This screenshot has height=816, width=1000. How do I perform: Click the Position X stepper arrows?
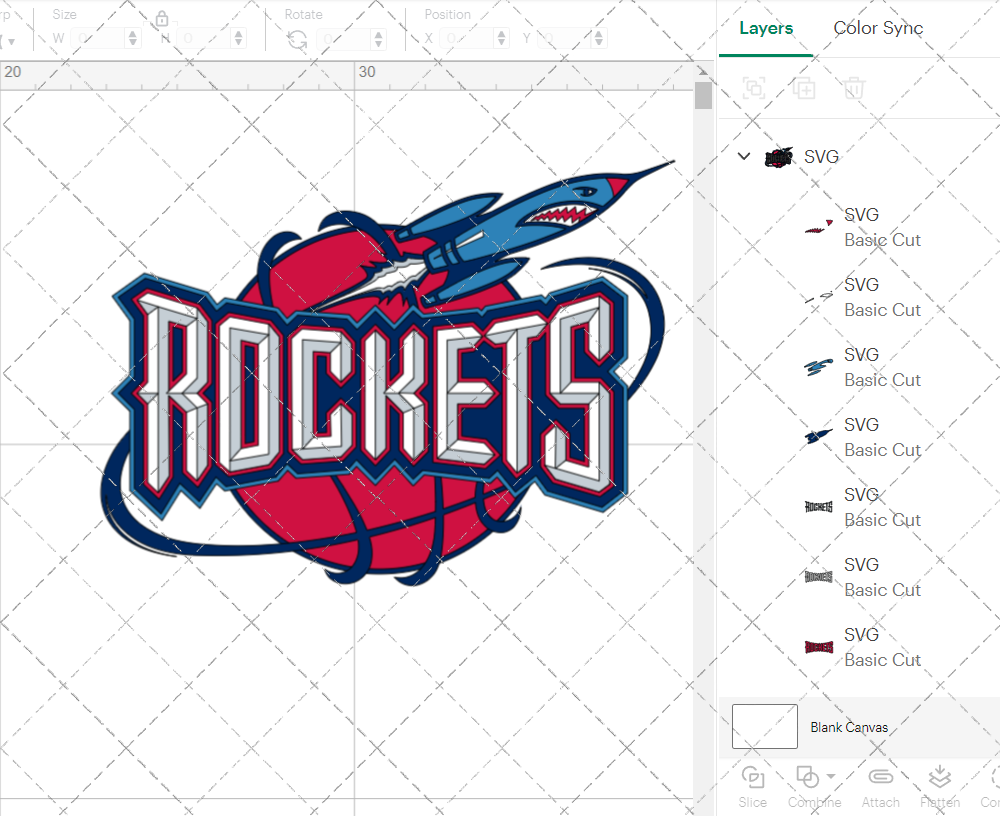502,38
